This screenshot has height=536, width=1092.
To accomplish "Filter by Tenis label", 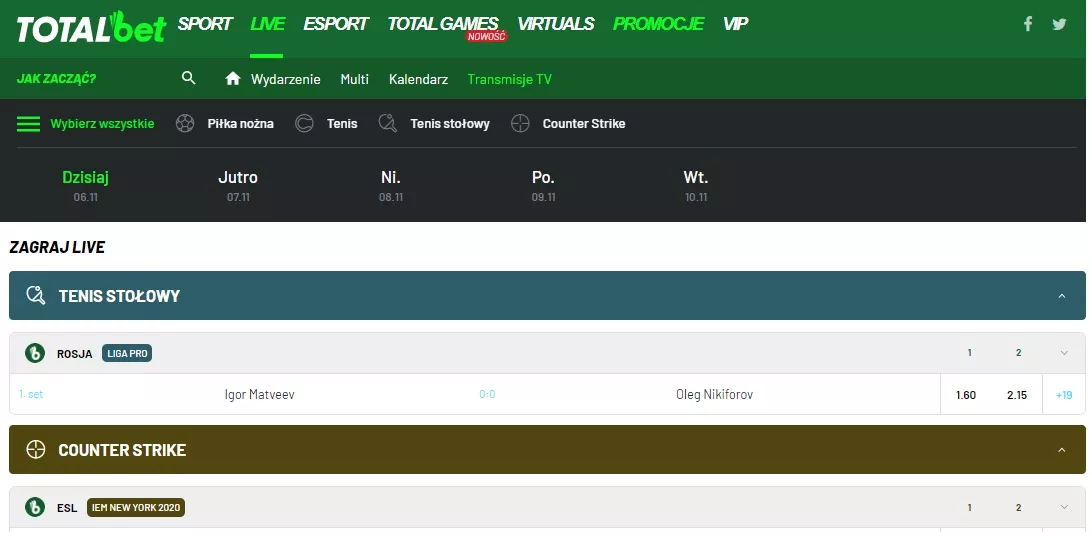I will [x=342, y=124].
